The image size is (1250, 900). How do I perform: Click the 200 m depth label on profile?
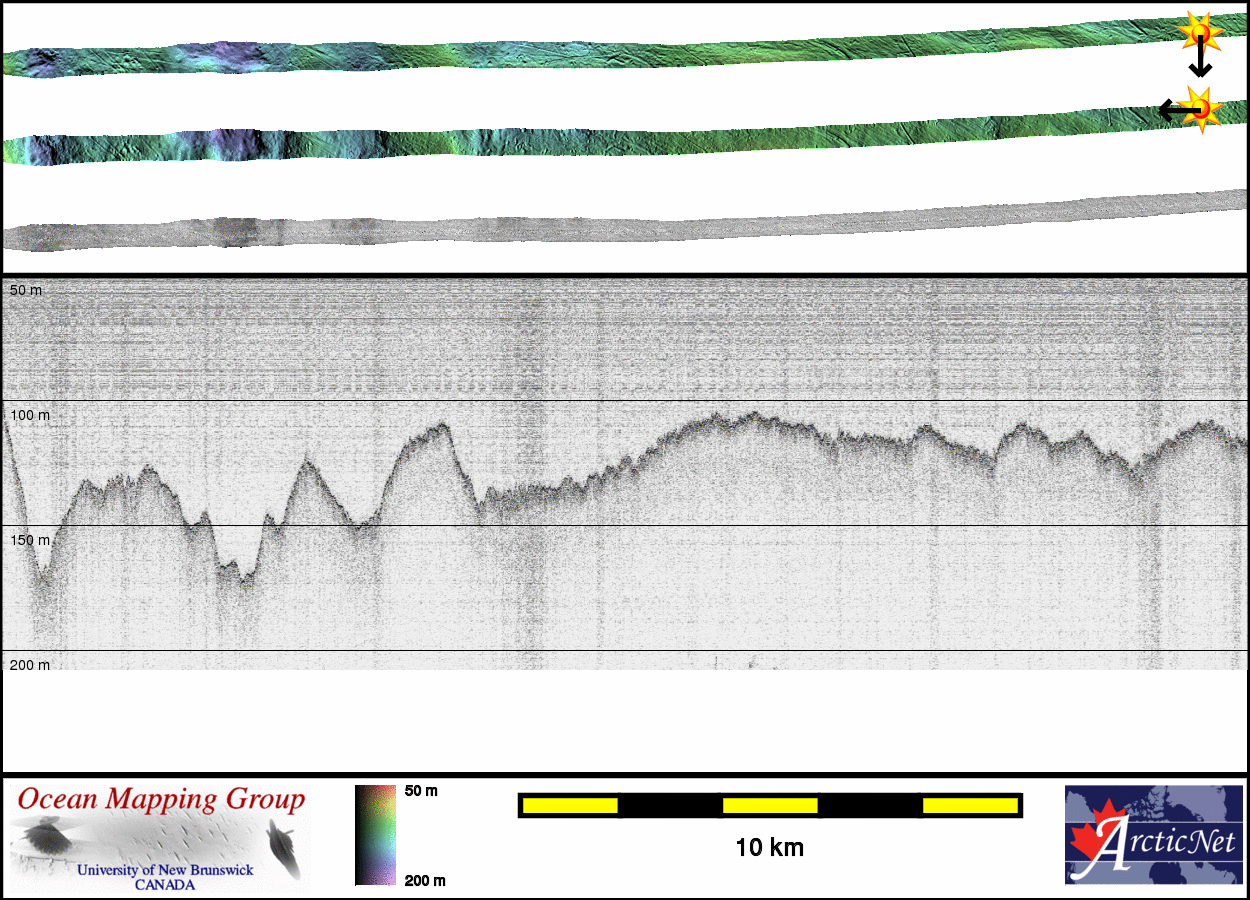click(29, 665)
